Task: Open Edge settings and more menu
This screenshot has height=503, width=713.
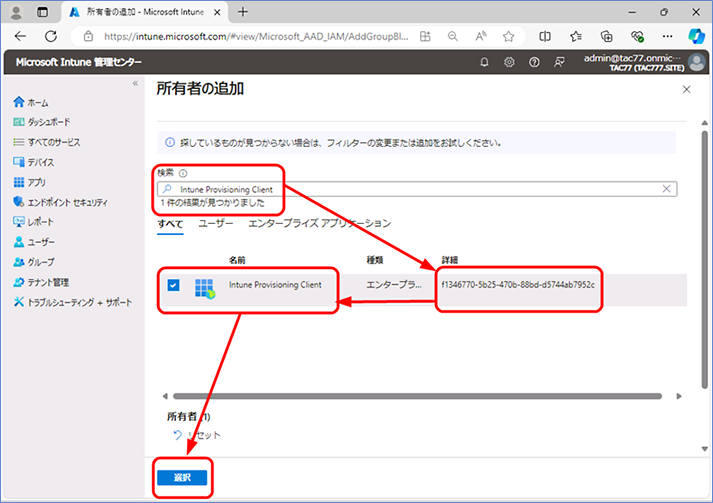Action: tap(667, 36)
